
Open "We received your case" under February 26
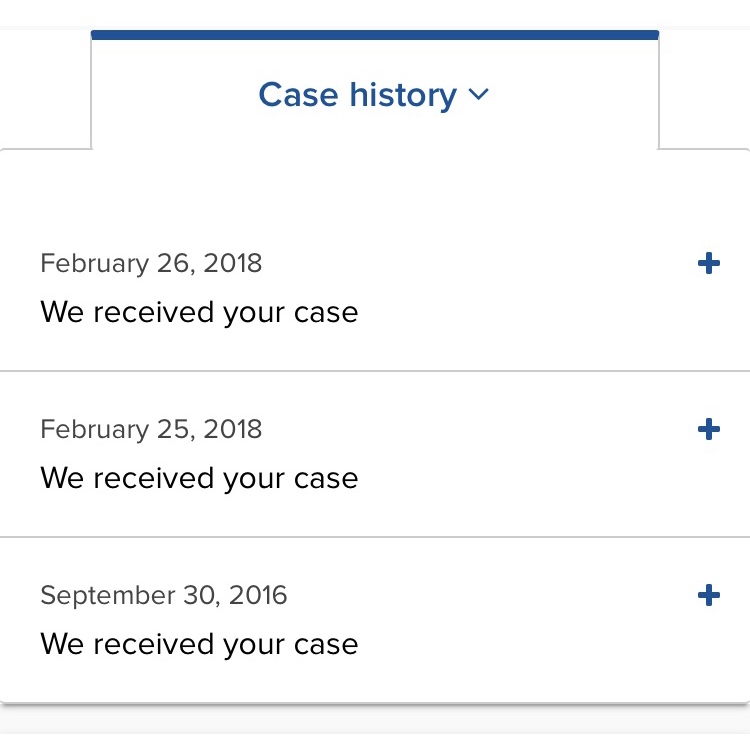[x=199, y=312]
